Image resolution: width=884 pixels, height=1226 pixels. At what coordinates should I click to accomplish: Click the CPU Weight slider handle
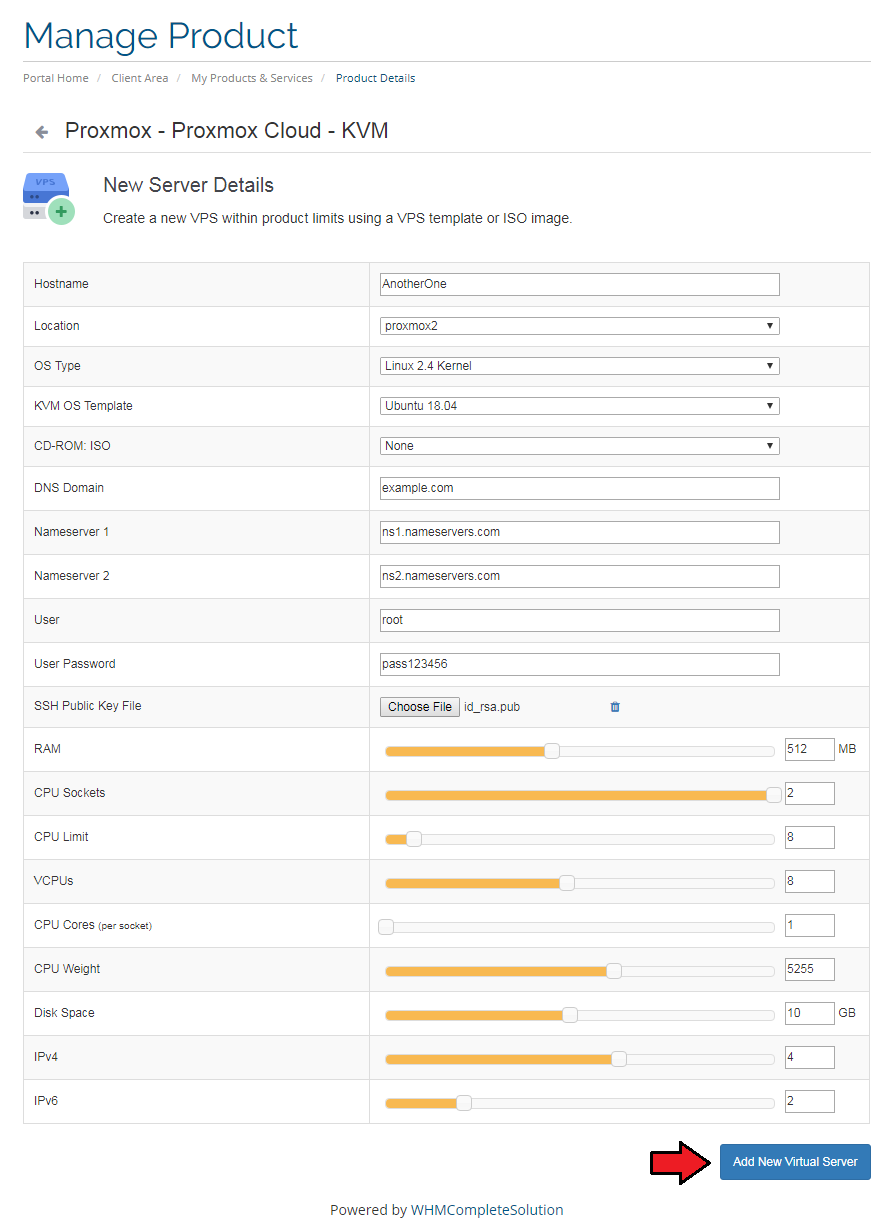(x=614, y=971)
